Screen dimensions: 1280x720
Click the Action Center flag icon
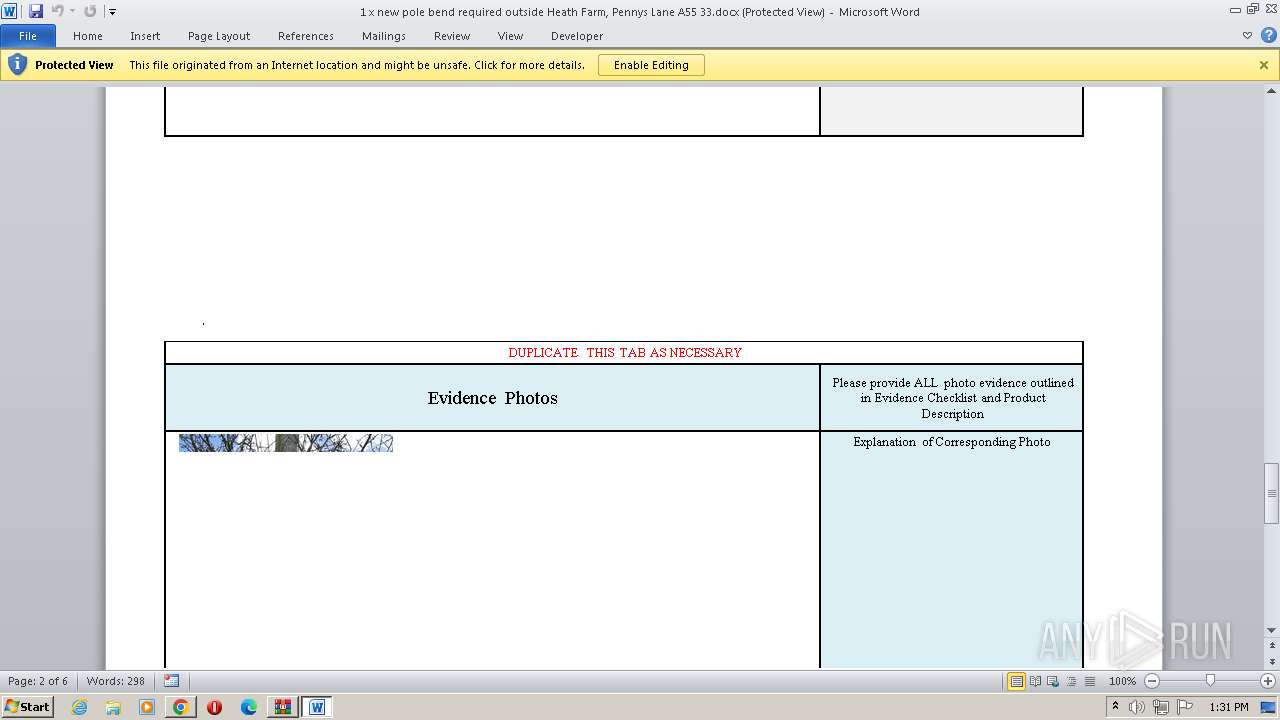1183,707
